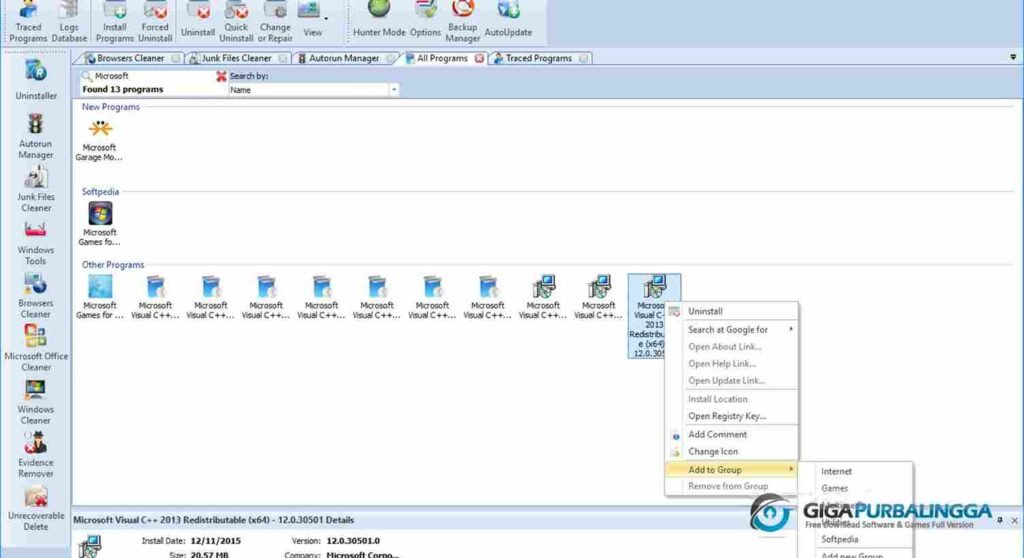Select Browsers Cleaner in the sidebar
This screenshot has width=1024, height=558.
(x=36, y=295)
